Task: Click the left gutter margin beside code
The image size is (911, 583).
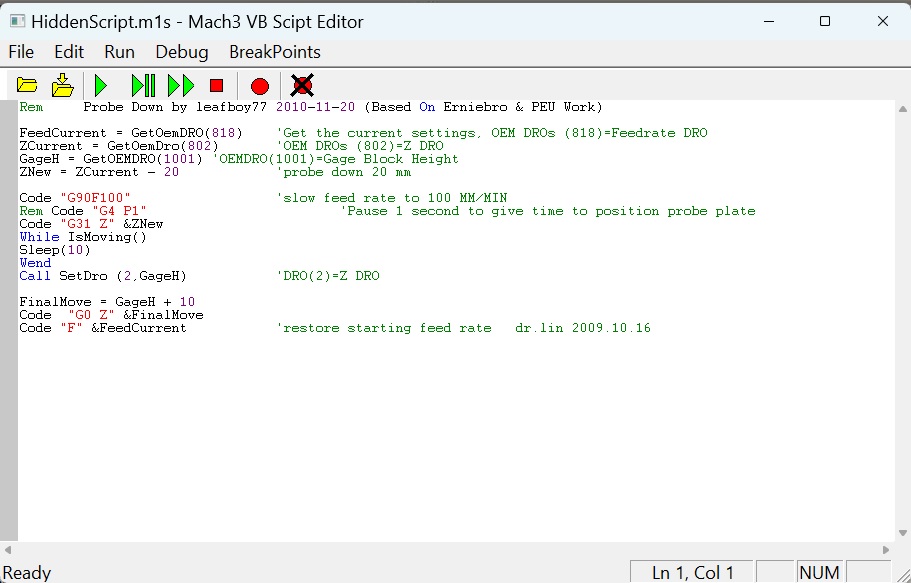Action: [9, 320]
